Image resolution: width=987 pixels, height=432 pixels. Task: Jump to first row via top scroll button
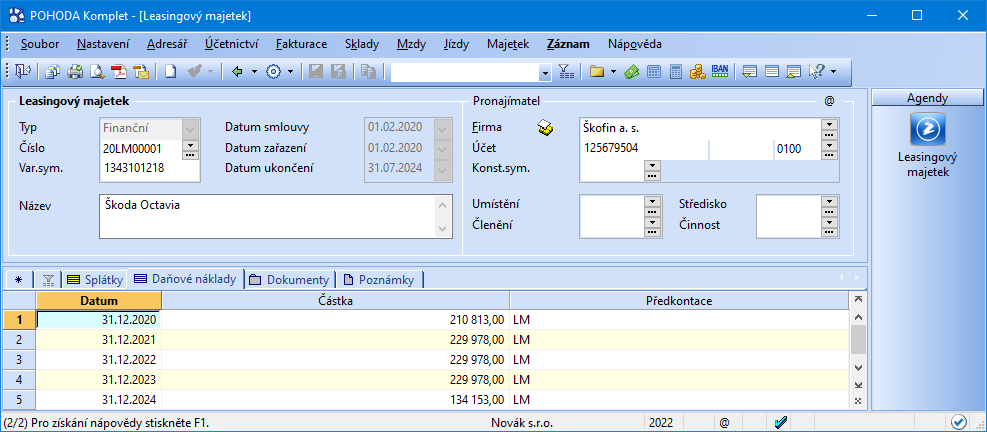pos(858,300)
